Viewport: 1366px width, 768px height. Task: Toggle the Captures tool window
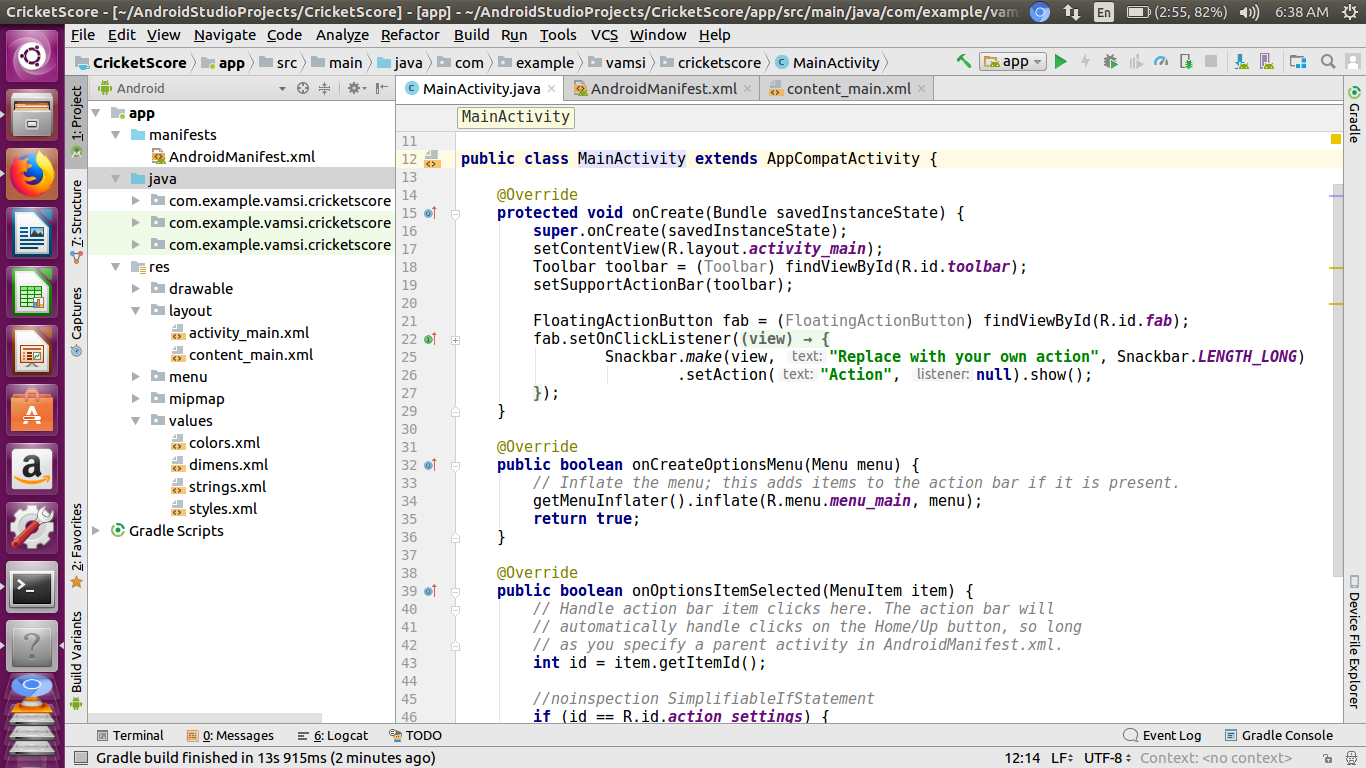pos(77,322)
